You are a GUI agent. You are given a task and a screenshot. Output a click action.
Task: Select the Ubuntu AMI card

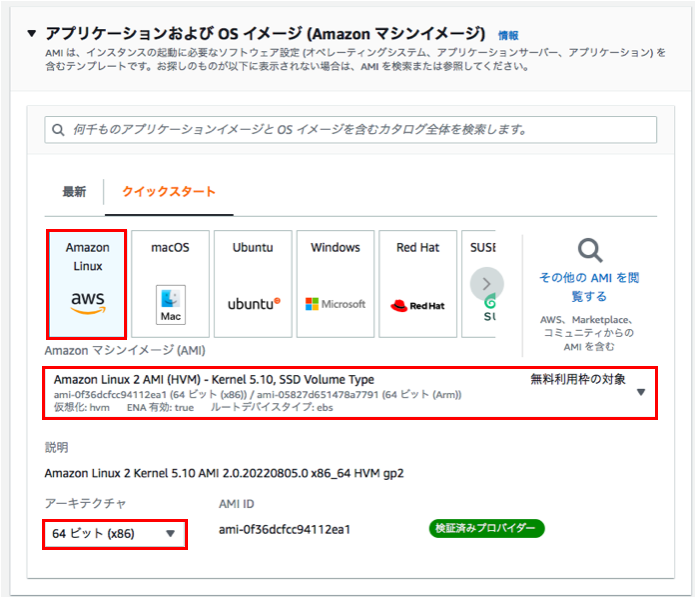pyautogui.click(x=253, y=284)
